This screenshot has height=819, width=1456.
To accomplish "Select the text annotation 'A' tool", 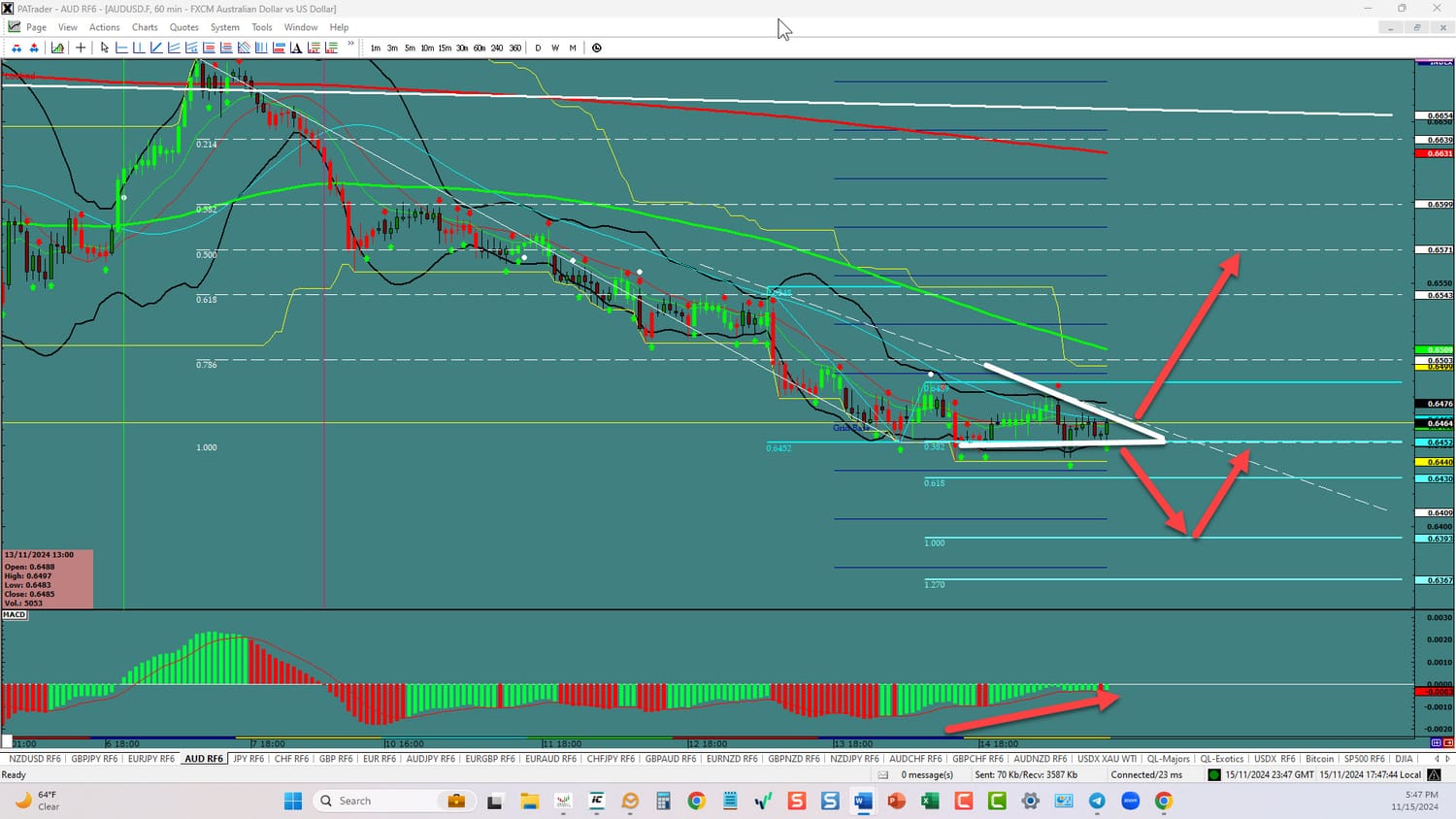I will tap(296, 48).
